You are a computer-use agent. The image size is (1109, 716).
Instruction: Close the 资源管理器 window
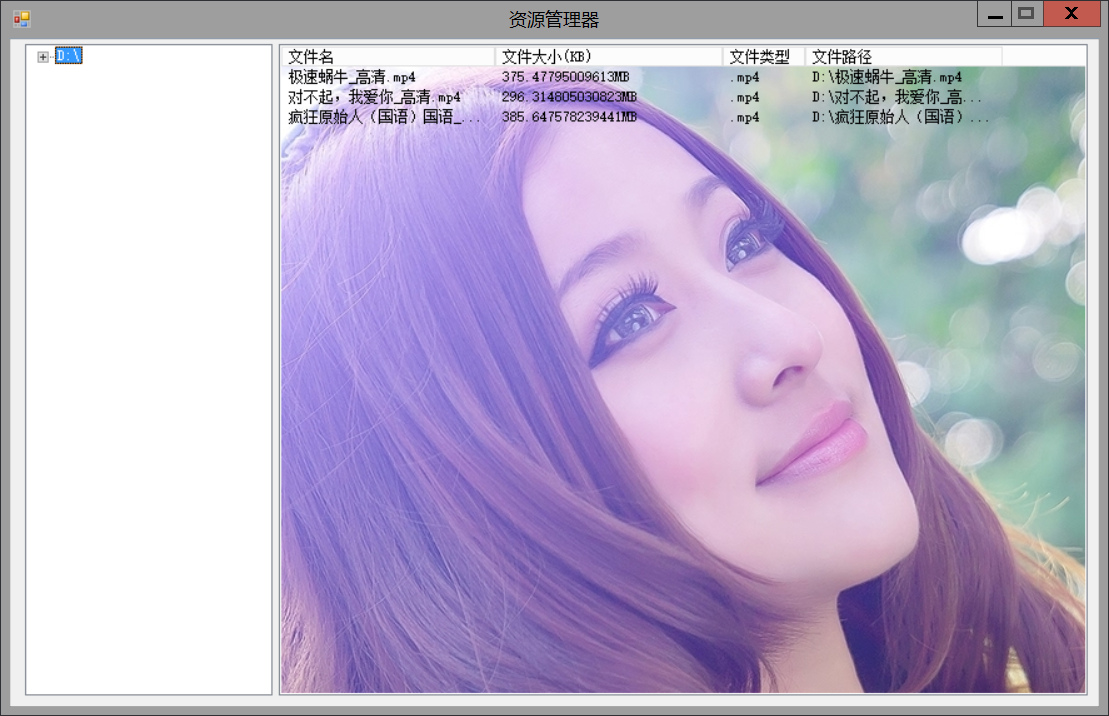point(1072,14)
